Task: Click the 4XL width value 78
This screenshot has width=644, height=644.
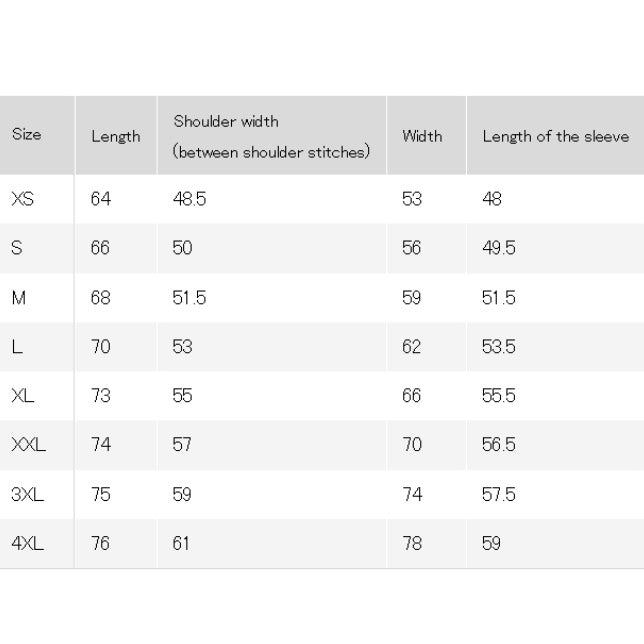Action: [x=412, y=543]
